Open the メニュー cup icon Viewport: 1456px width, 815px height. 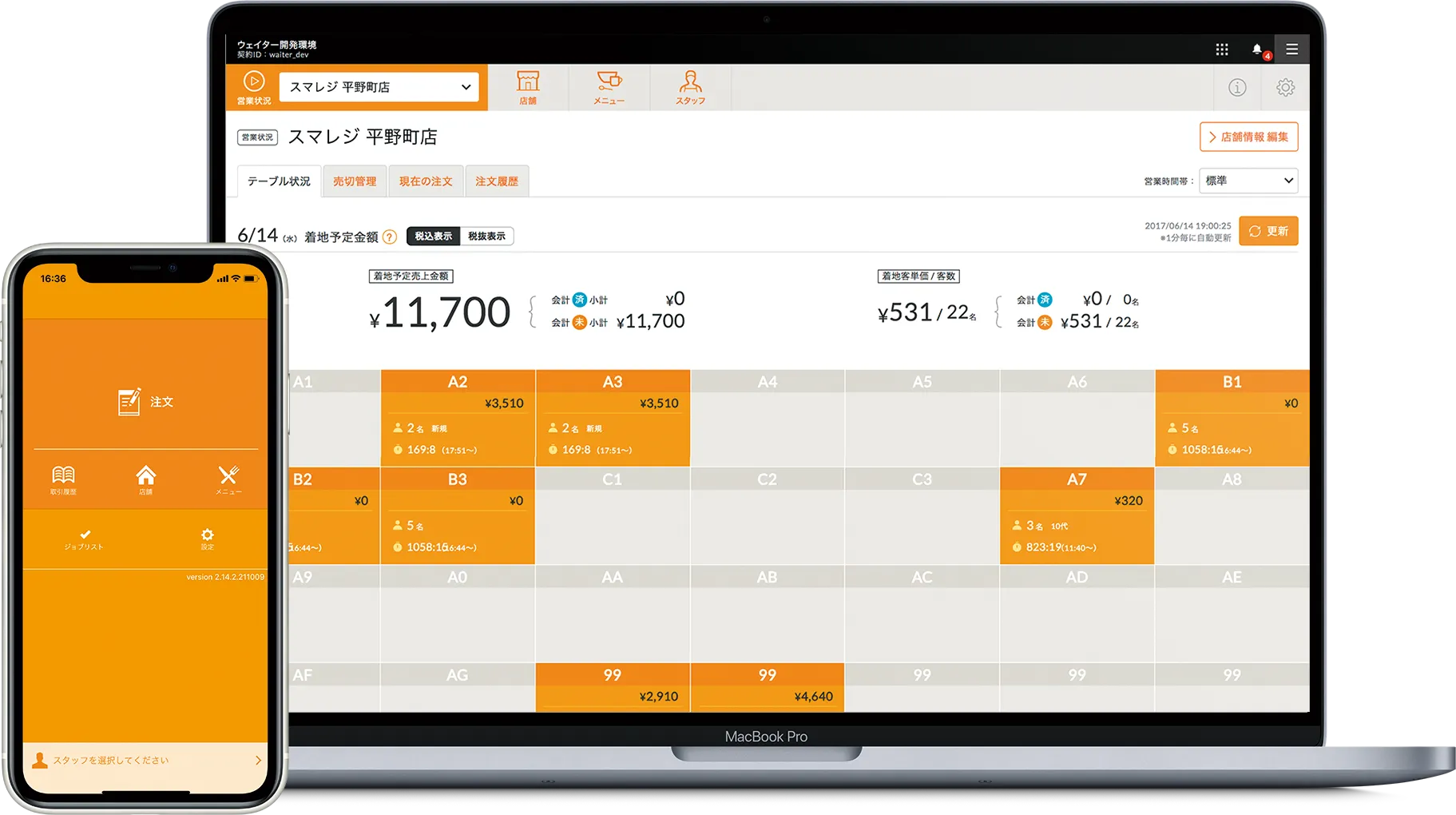(x=609, y=87)
